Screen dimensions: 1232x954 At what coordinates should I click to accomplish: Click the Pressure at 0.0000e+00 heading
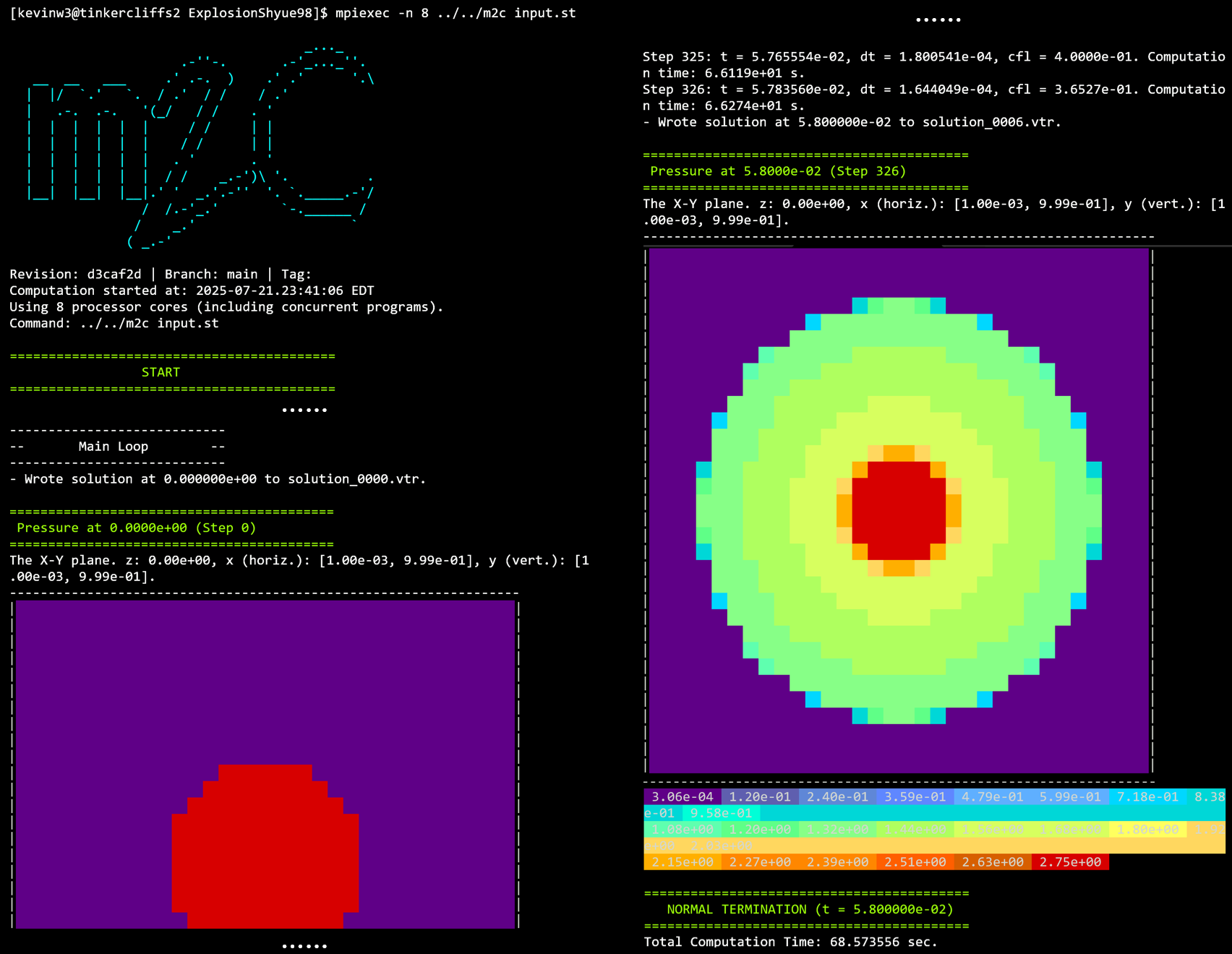pos(136,528)
